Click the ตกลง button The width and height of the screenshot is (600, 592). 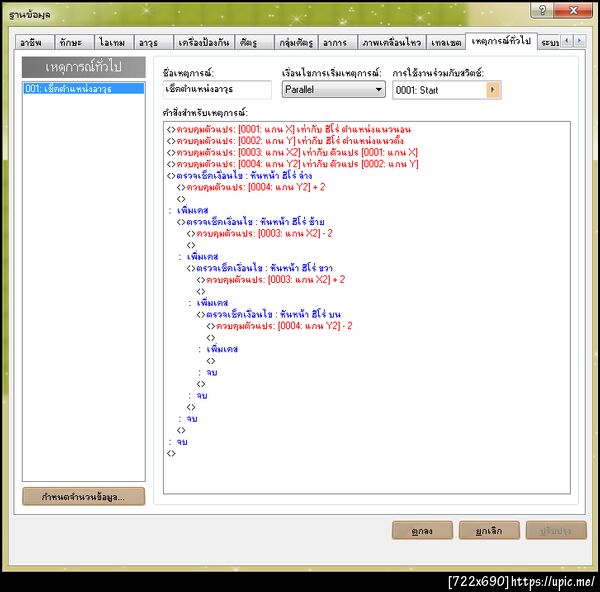pyautogui.click(x=422, y=530)
